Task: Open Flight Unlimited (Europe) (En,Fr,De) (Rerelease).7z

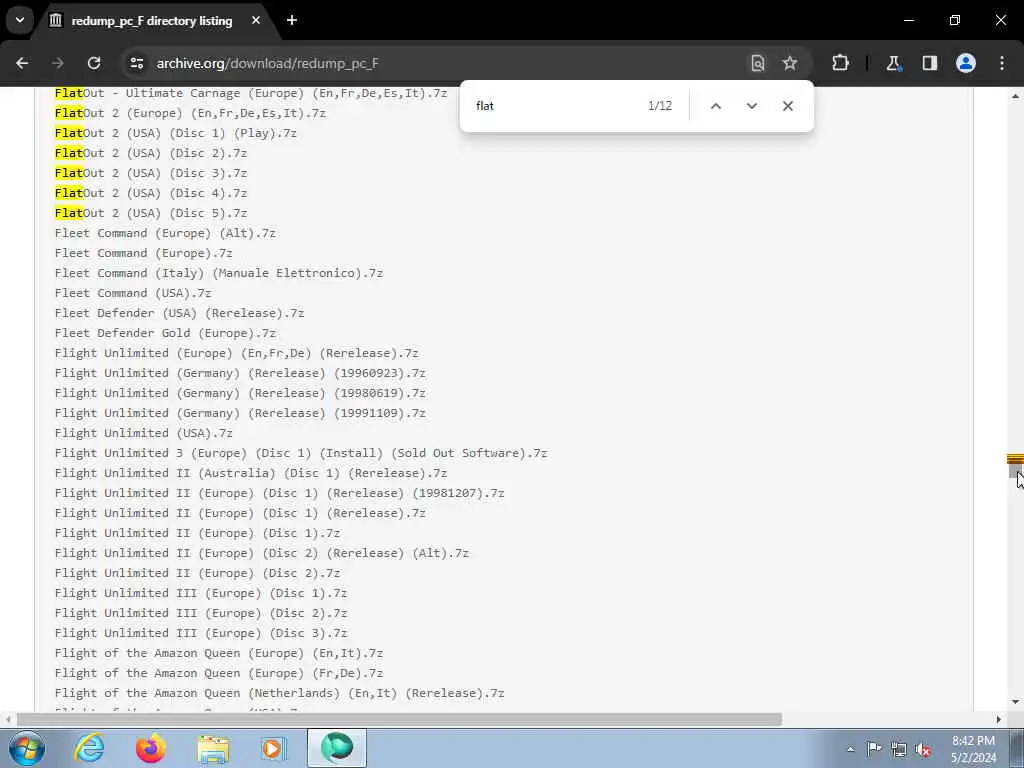Action: [x=236, y=353]
